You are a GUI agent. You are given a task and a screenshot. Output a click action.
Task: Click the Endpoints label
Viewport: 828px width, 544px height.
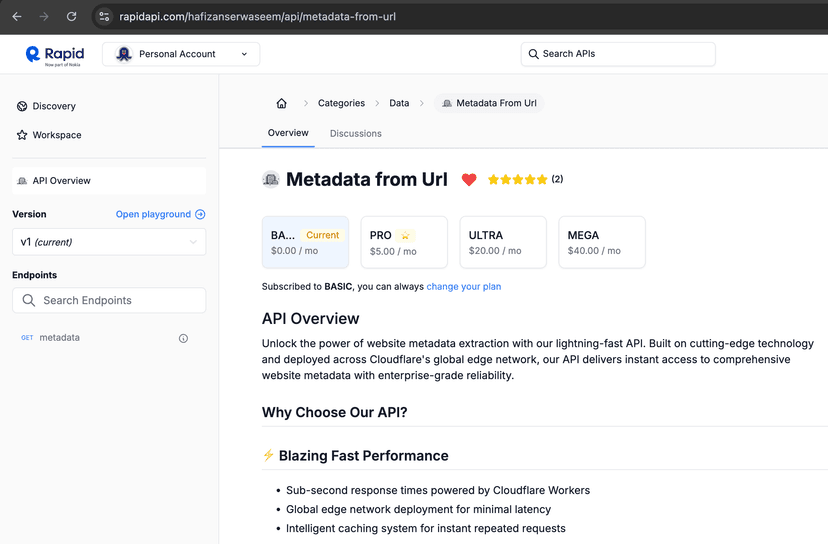(34, 275)
